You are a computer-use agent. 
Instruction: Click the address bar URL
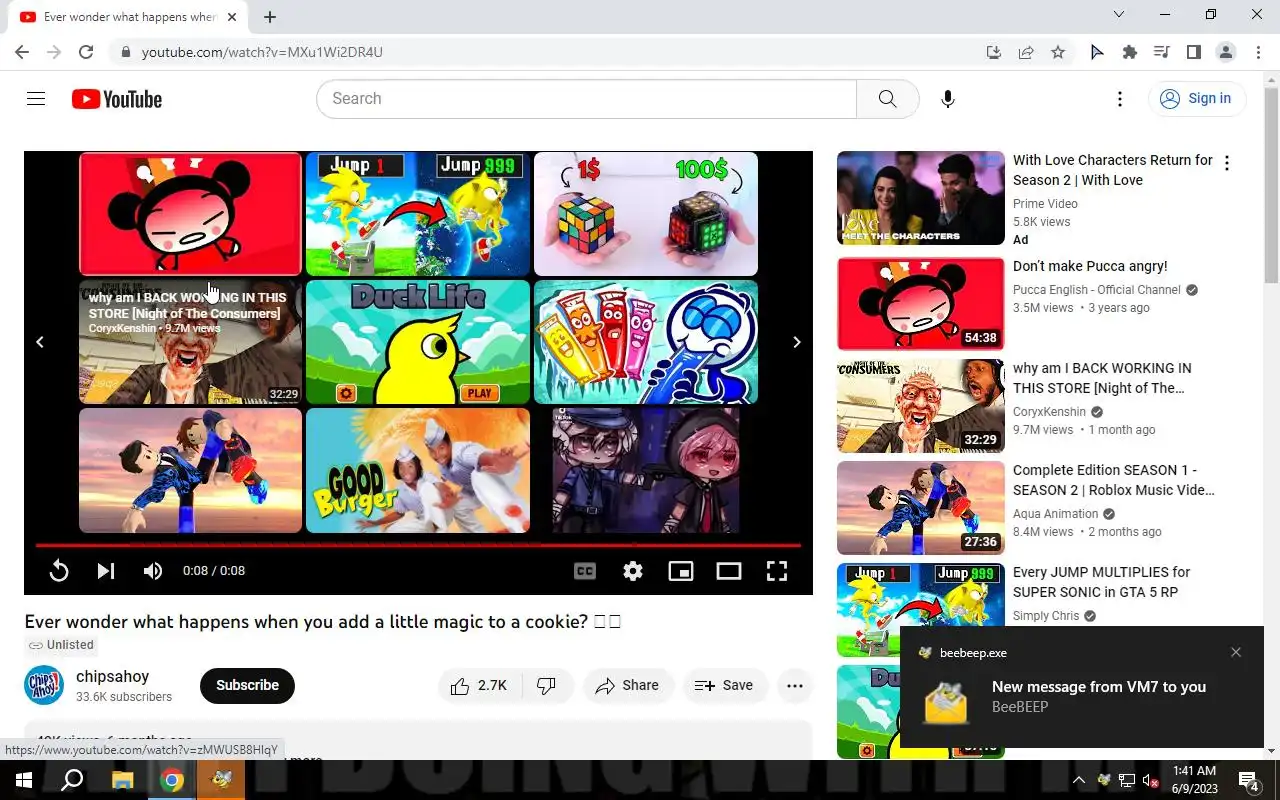click(262, 52)
